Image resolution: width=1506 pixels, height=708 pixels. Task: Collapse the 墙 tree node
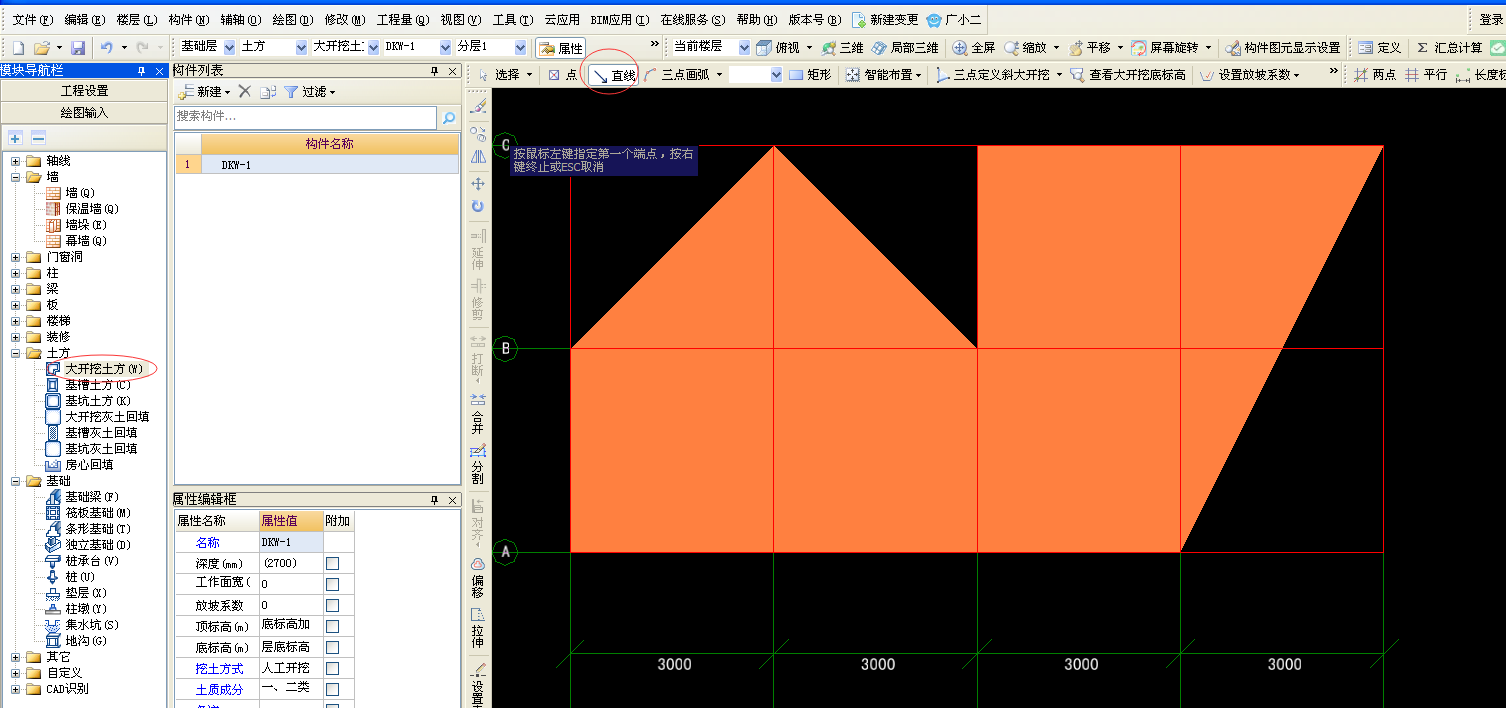click(15, 177)
